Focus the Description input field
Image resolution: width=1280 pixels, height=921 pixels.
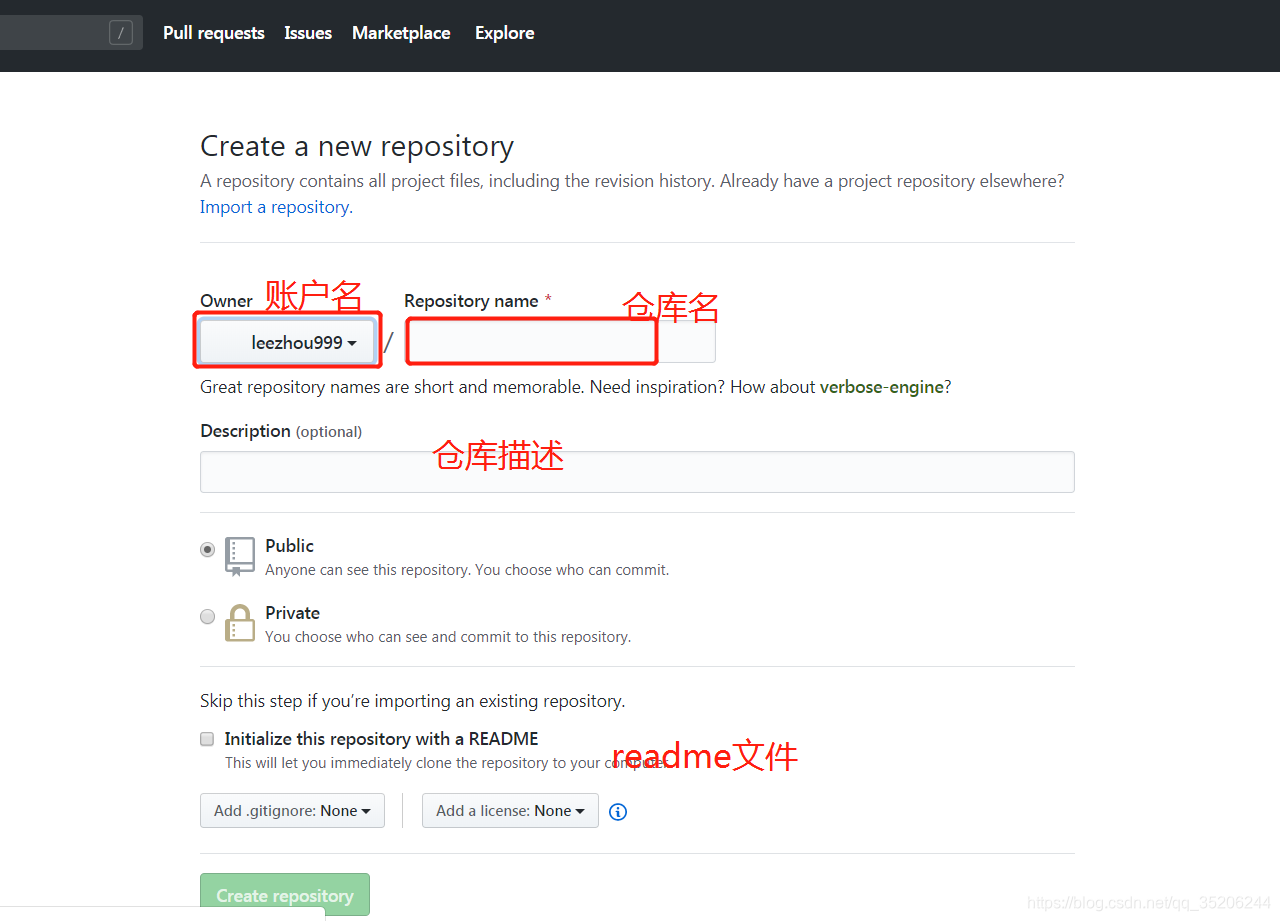pyautogui.click(x=637, y=472)
